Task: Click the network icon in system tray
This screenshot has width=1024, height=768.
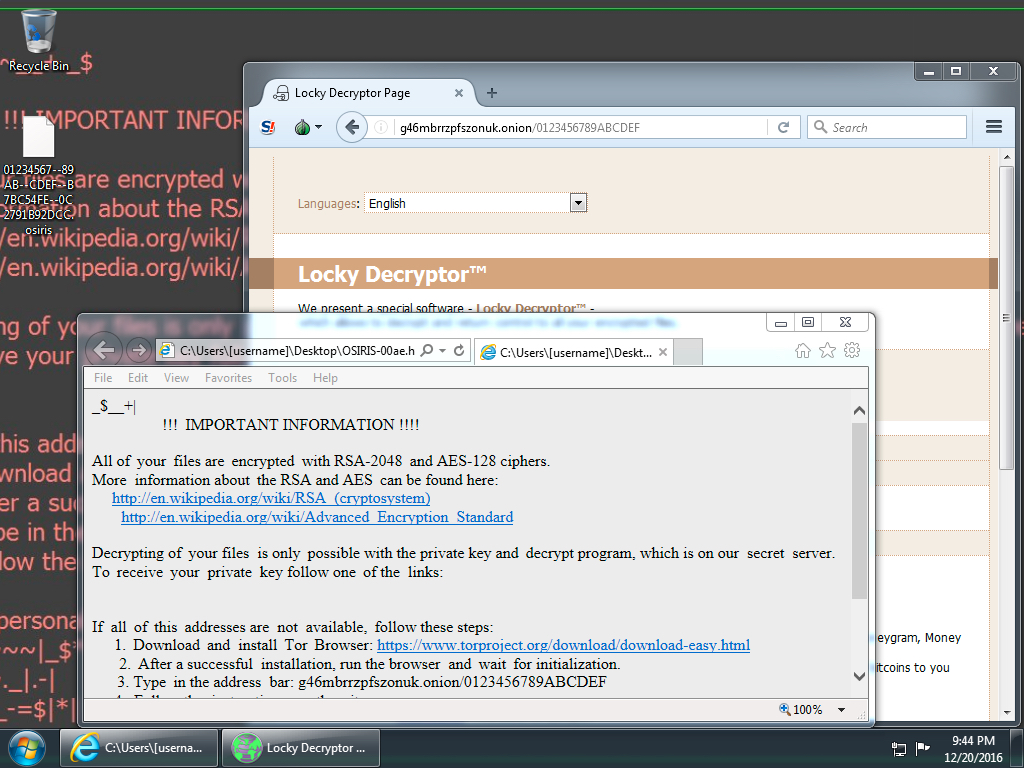Action: (x=899, y=749)
